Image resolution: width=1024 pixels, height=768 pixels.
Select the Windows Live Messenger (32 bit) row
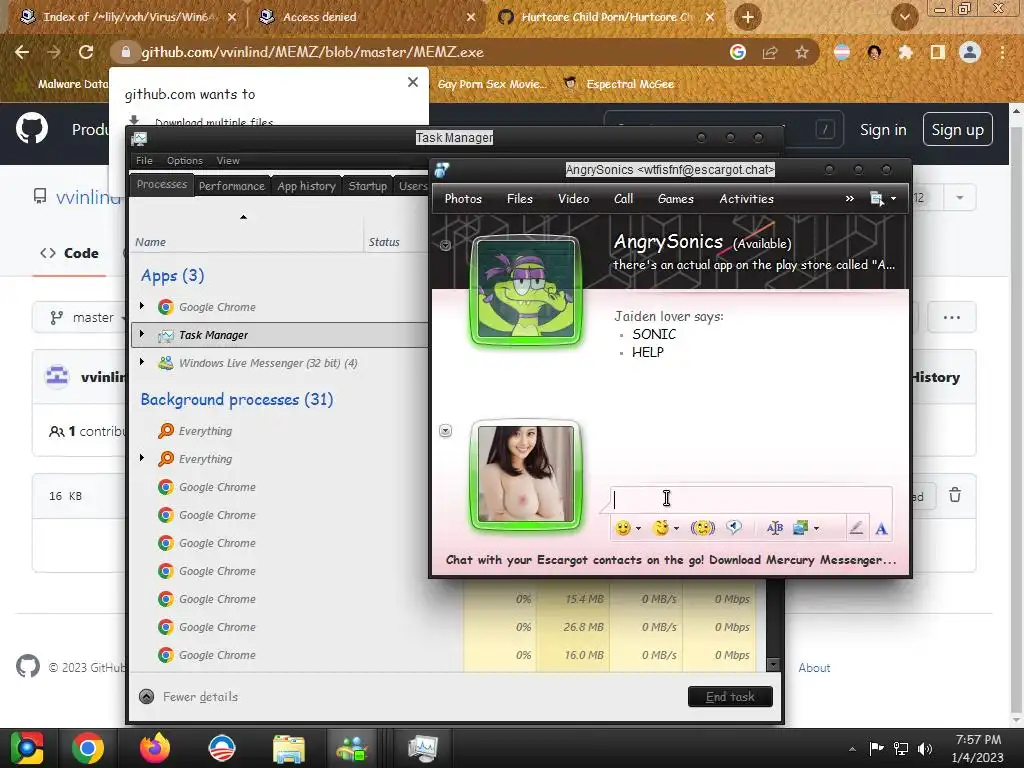(280, 363)
